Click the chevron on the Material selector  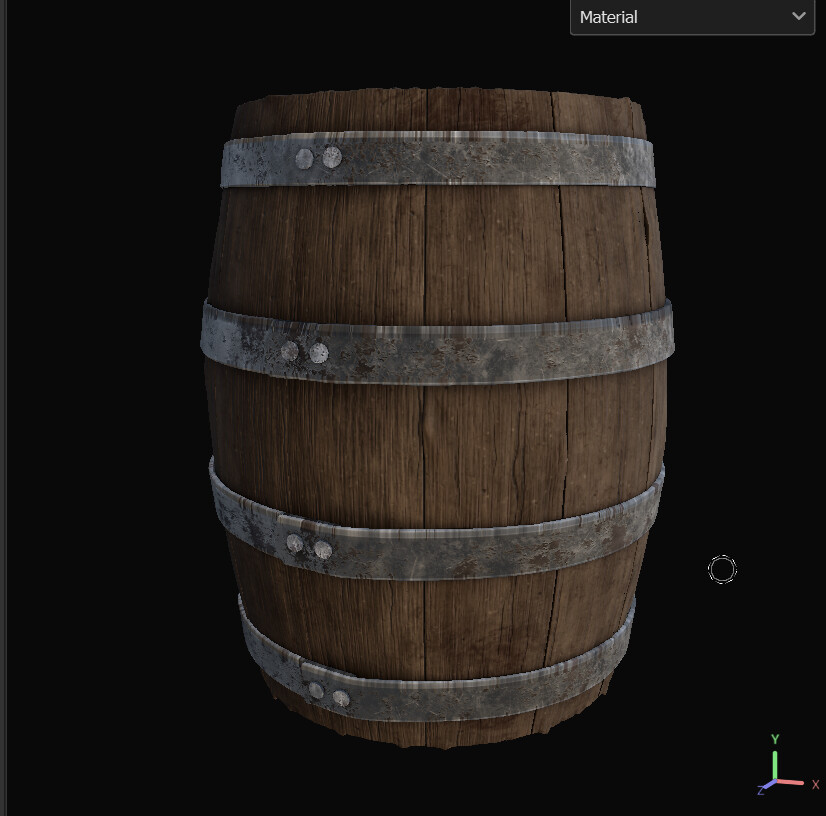pyautogui.click(x=798, y=17)
